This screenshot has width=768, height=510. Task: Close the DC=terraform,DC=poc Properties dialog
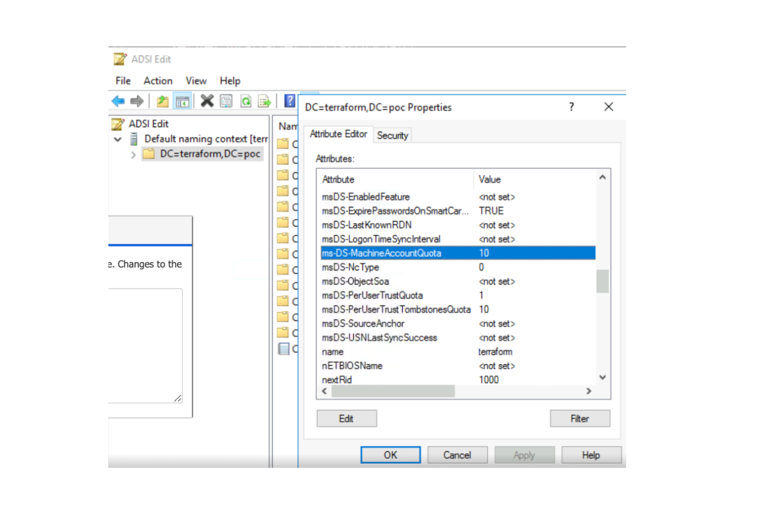click(608, 107)
